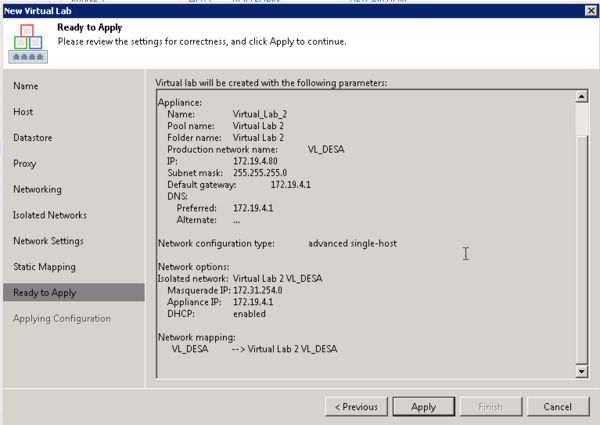Switch to the Proxy step
This screenshot has height=425, width=600.
[x=25, y=163]
